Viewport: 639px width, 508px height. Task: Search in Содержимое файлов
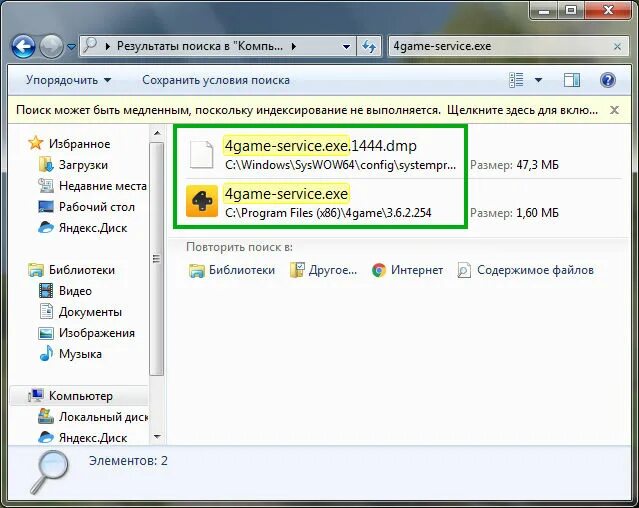525,270
